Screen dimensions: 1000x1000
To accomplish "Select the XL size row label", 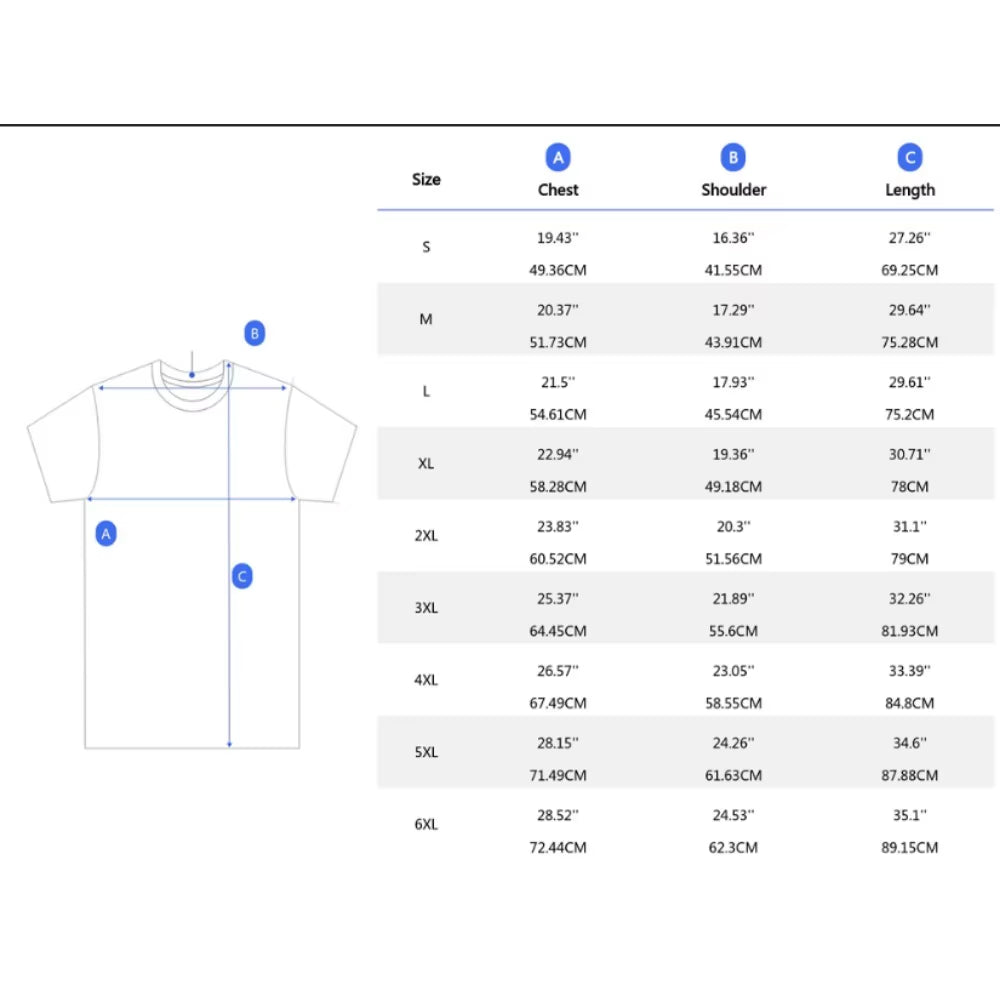I will [x=426, y=464].
